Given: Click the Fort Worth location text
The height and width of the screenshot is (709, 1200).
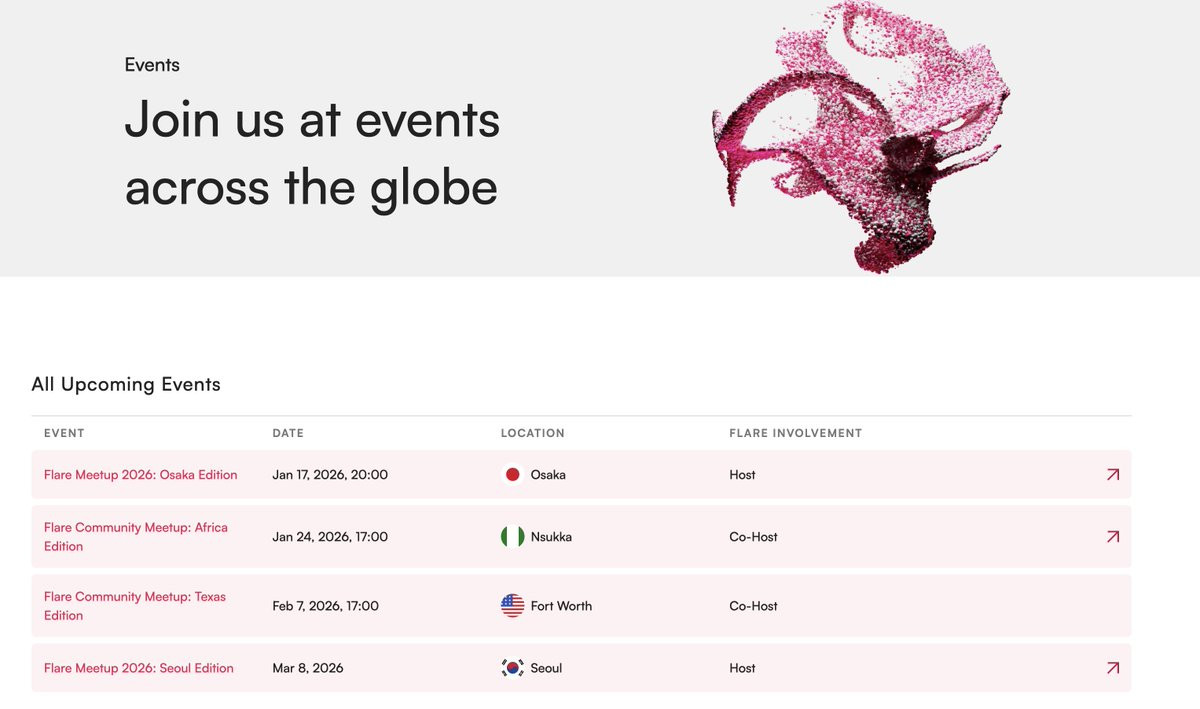Looking at the screenshot, I should 561,606.
